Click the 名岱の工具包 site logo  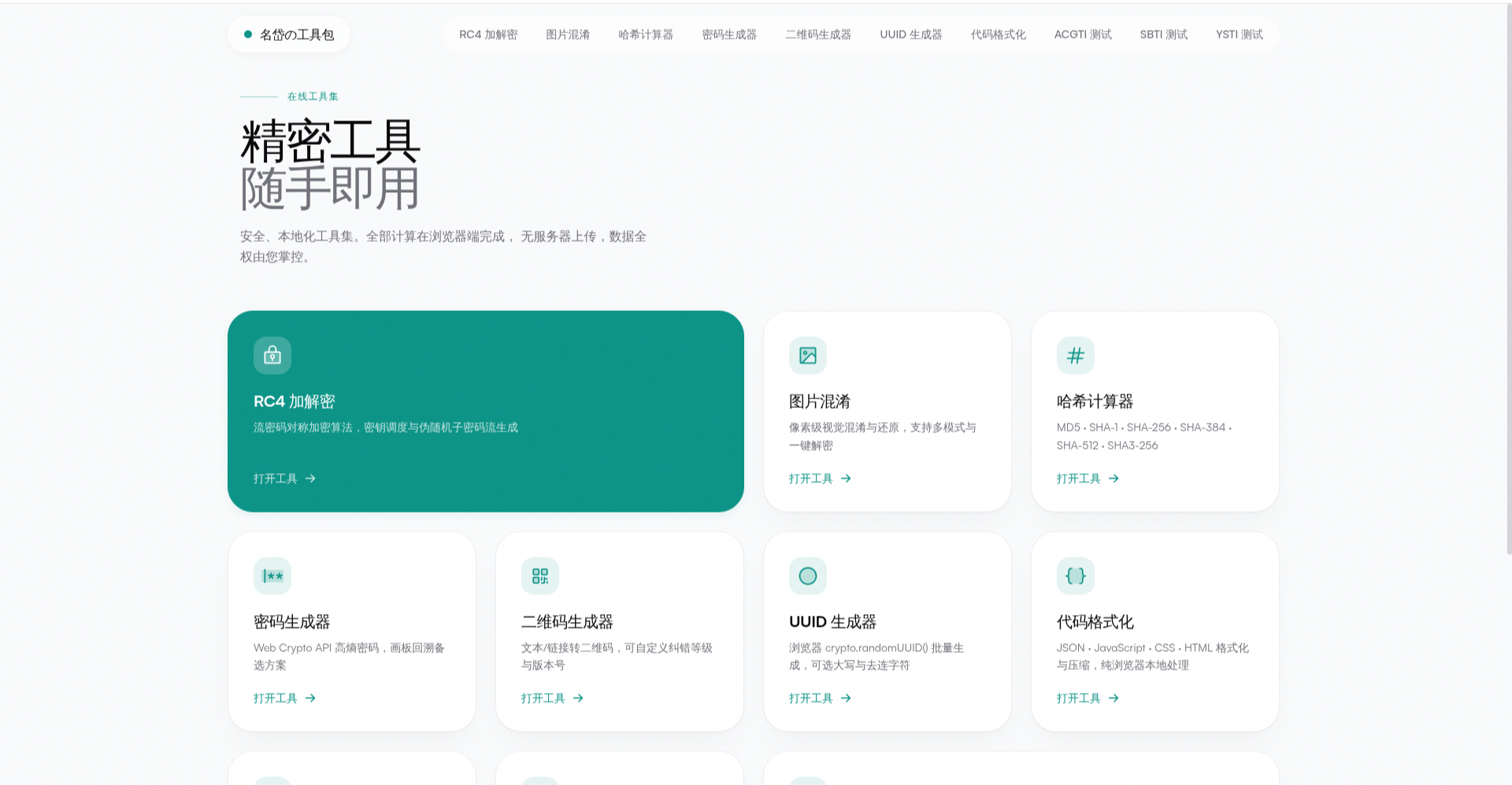pos(289,35)
